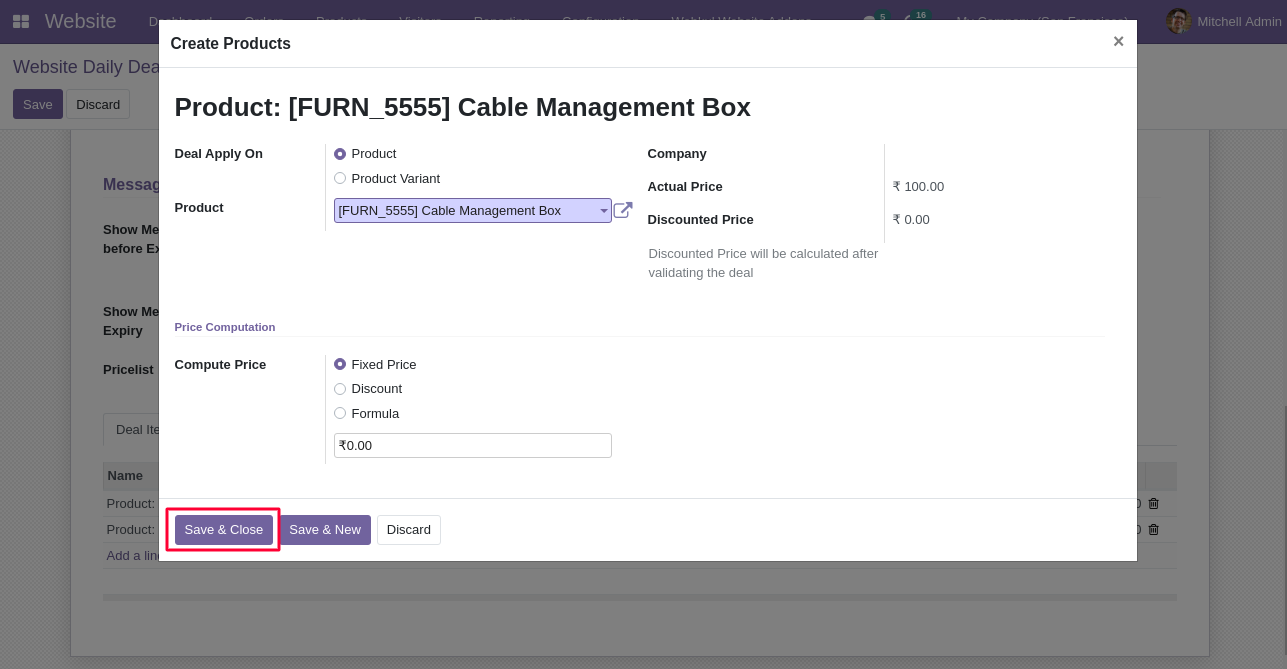The image size is (1287, 669).
Task: Open the apps grid menu
Action: click(21, 21)
